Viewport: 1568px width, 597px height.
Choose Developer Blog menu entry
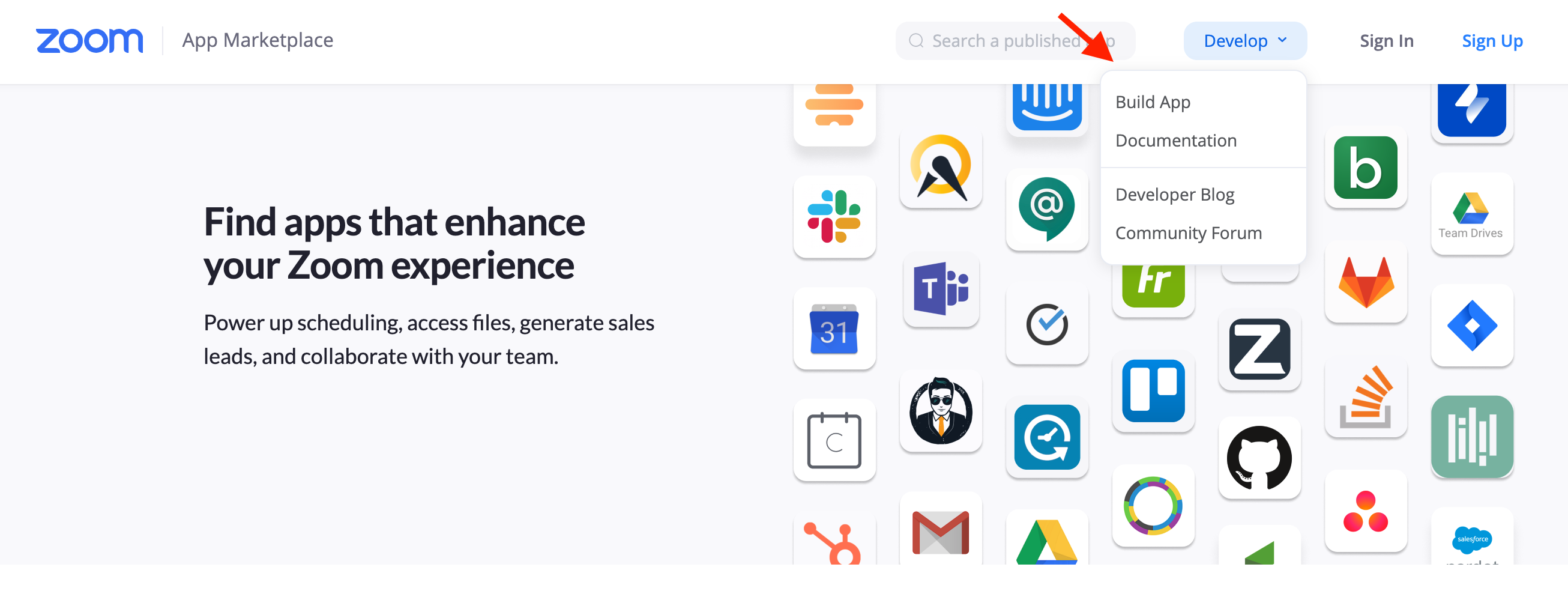point(1175,195)
